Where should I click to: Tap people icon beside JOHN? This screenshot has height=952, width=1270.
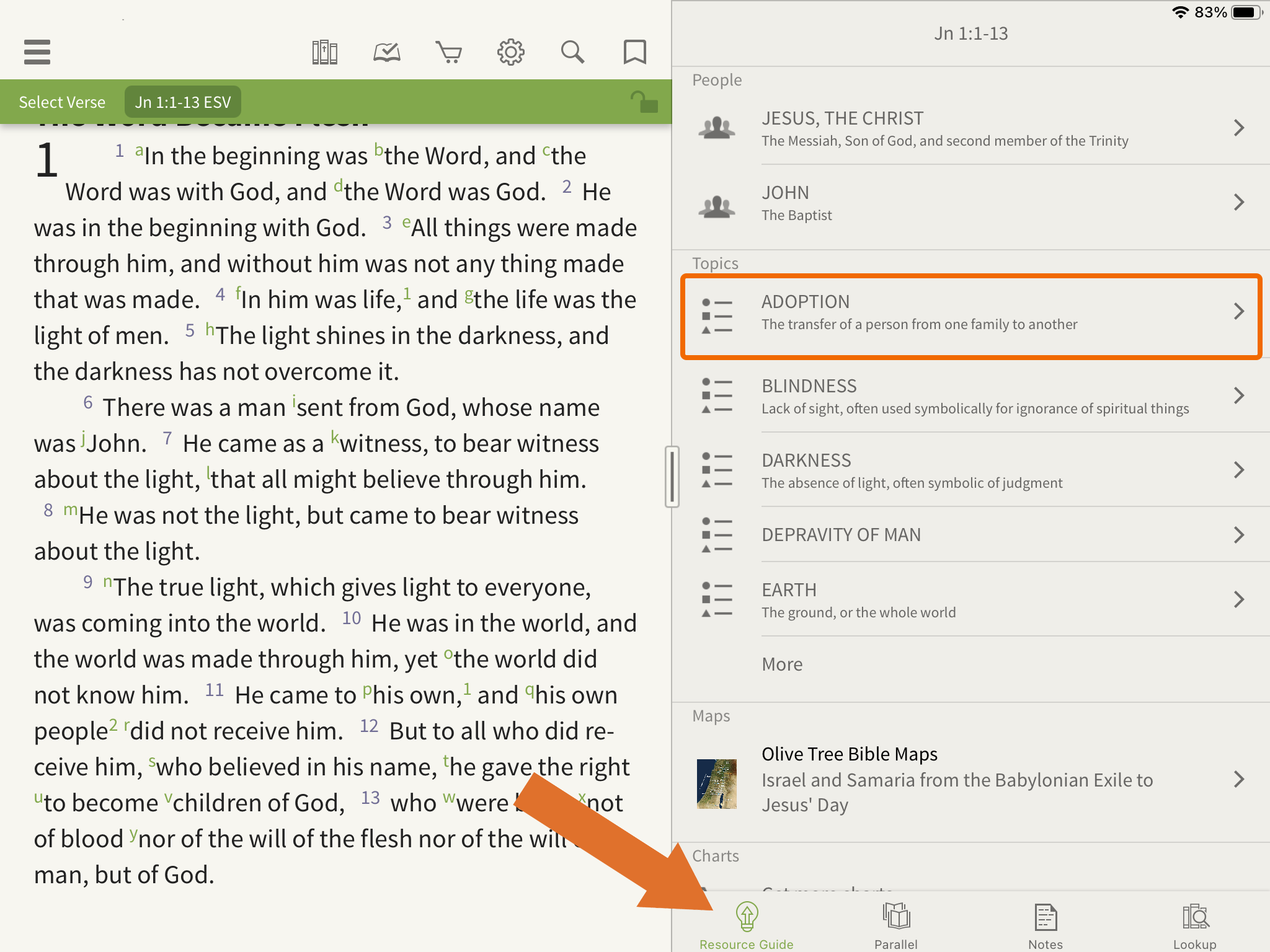(717, 206)
